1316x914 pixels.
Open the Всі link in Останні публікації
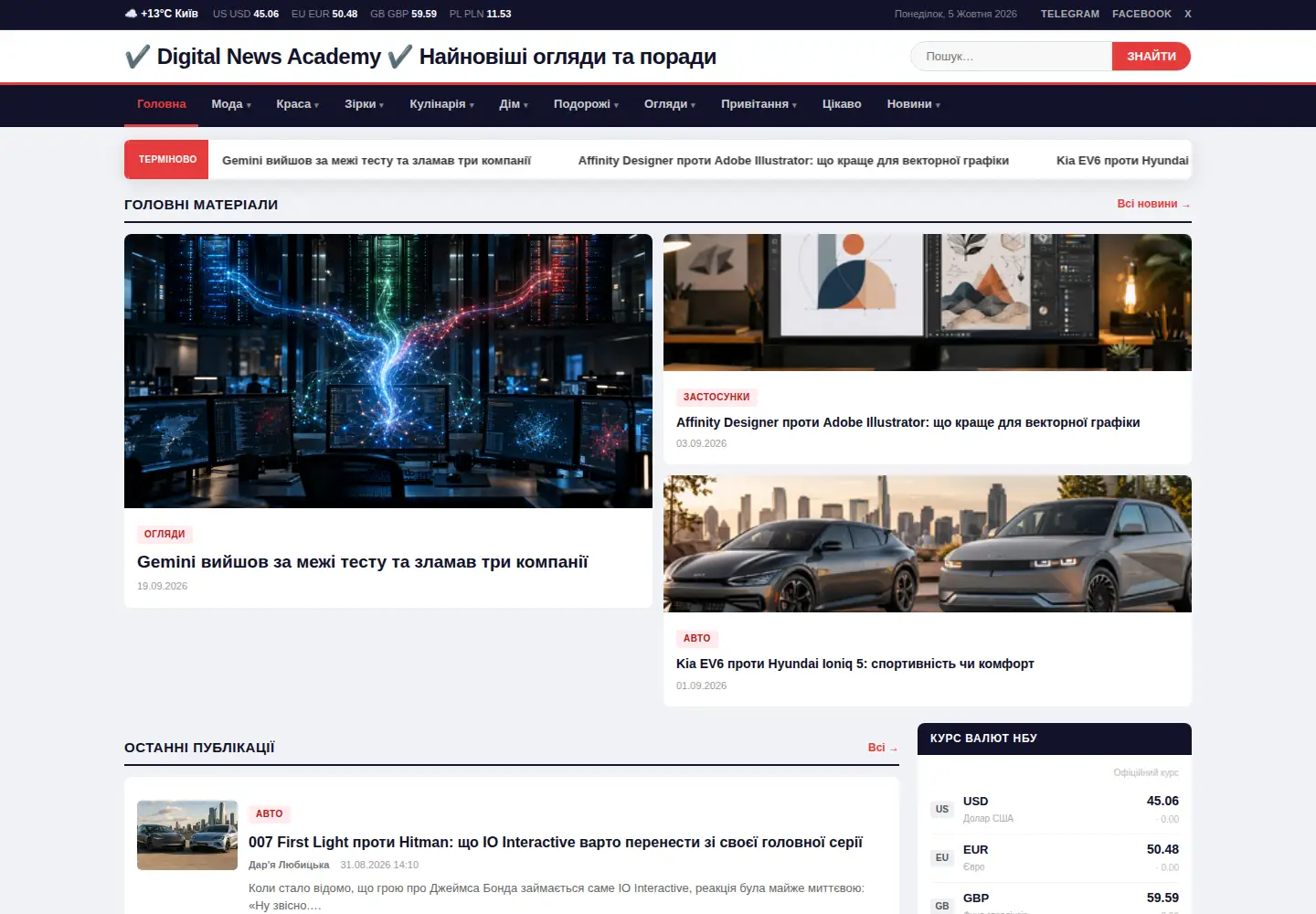click(x=883, y=748)
